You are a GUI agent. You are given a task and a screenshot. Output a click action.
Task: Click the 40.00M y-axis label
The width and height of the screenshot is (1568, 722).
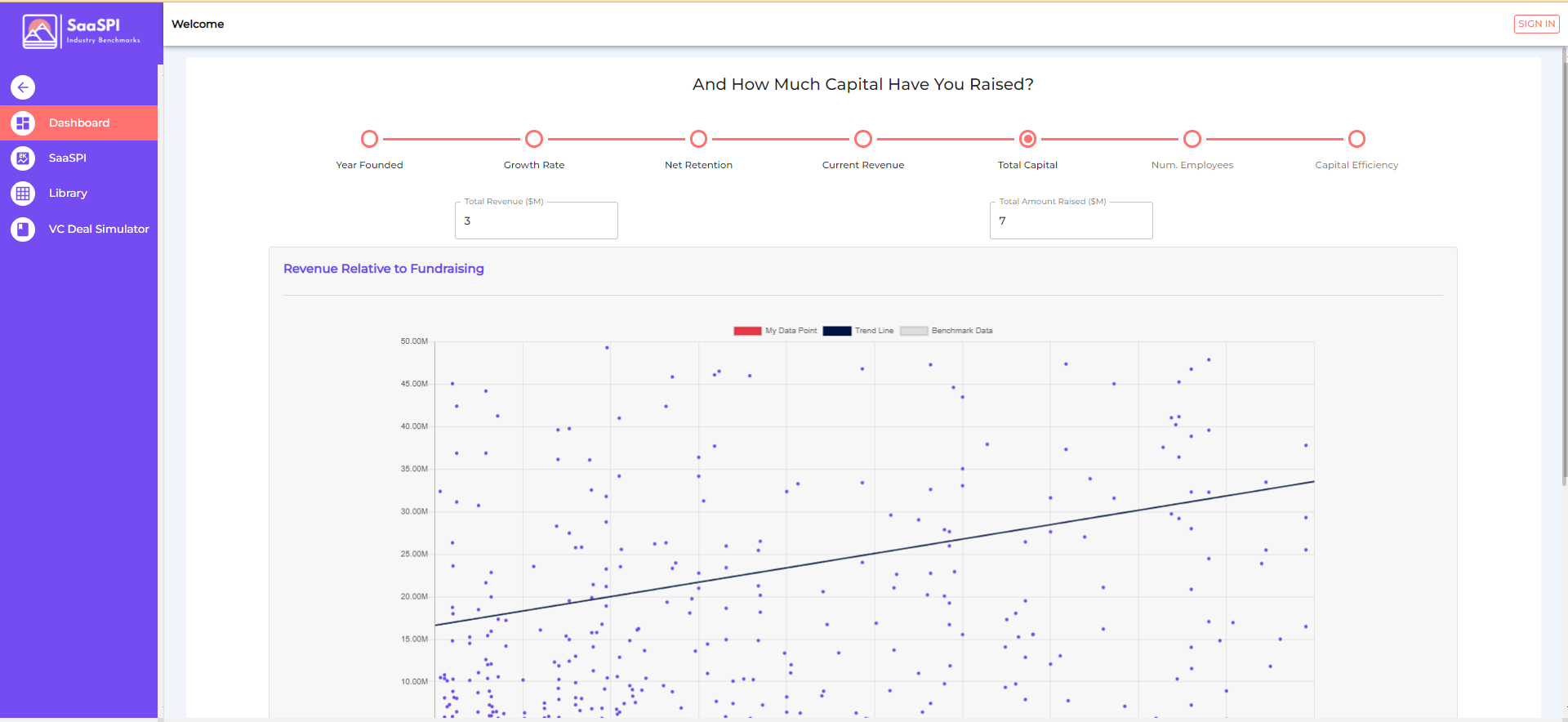[x=414, y=426]
